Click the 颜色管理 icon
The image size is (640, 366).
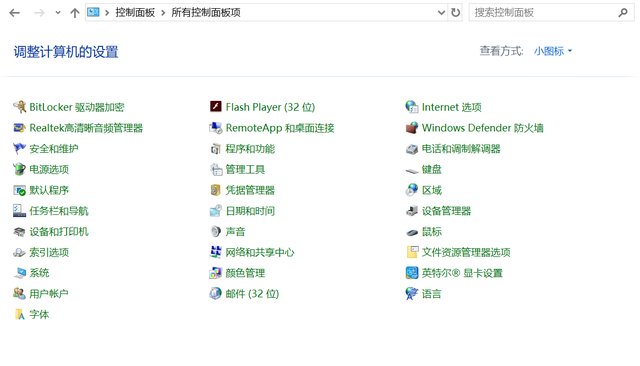[216, 273]
